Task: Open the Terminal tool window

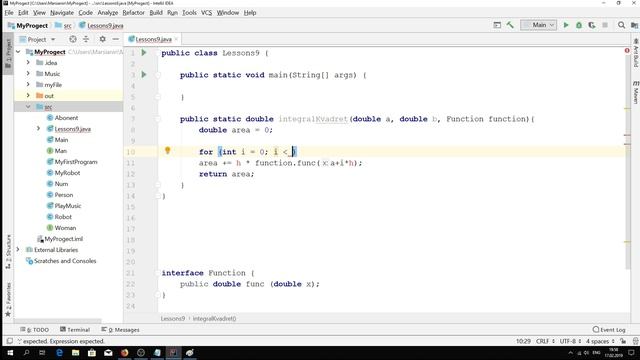Action: [x=75, y=330]
